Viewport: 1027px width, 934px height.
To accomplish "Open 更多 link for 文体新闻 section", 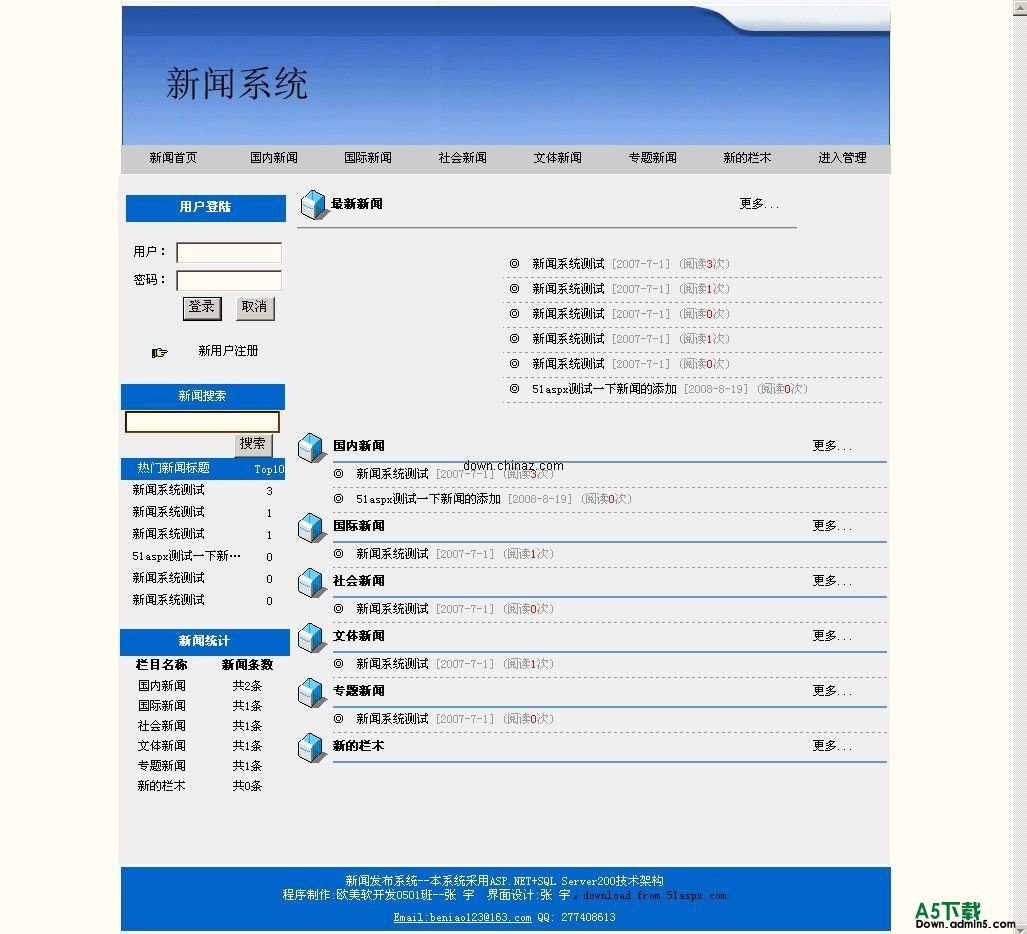I will click(832, 636).
